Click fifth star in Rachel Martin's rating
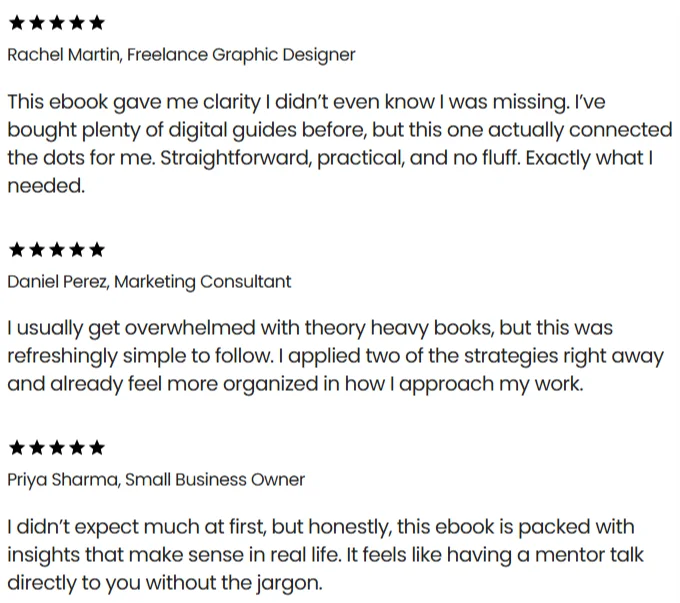680x603 pixels. 96,23
